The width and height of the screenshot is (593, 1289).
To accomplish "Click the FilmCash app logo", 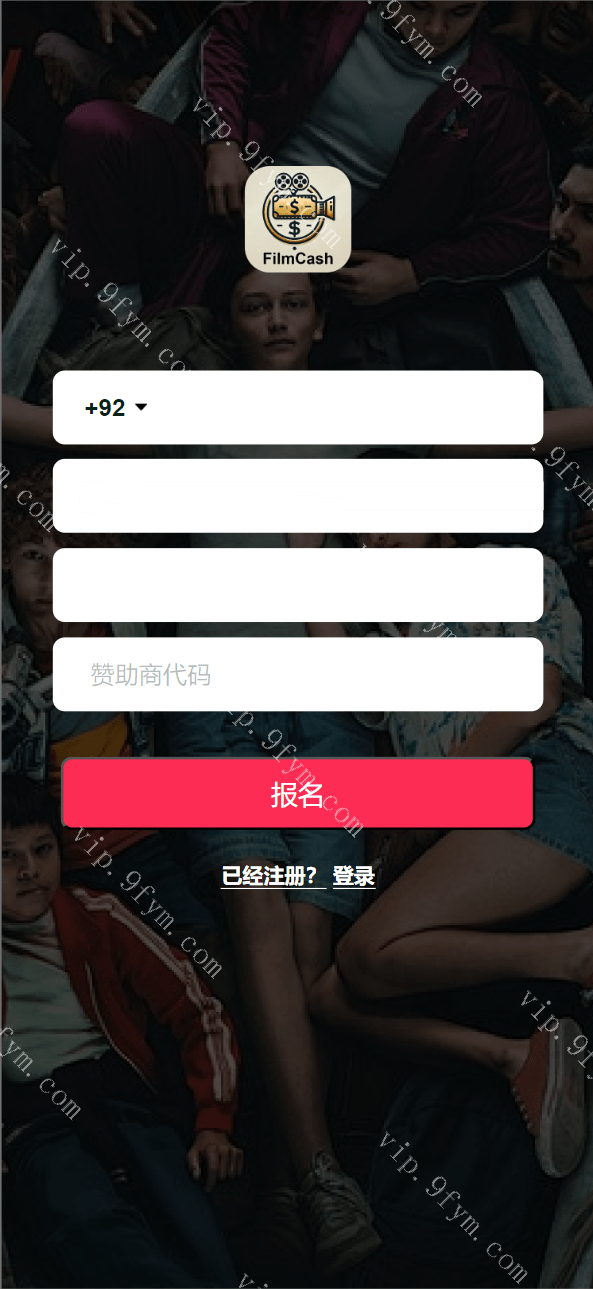I will pos(297,218).
